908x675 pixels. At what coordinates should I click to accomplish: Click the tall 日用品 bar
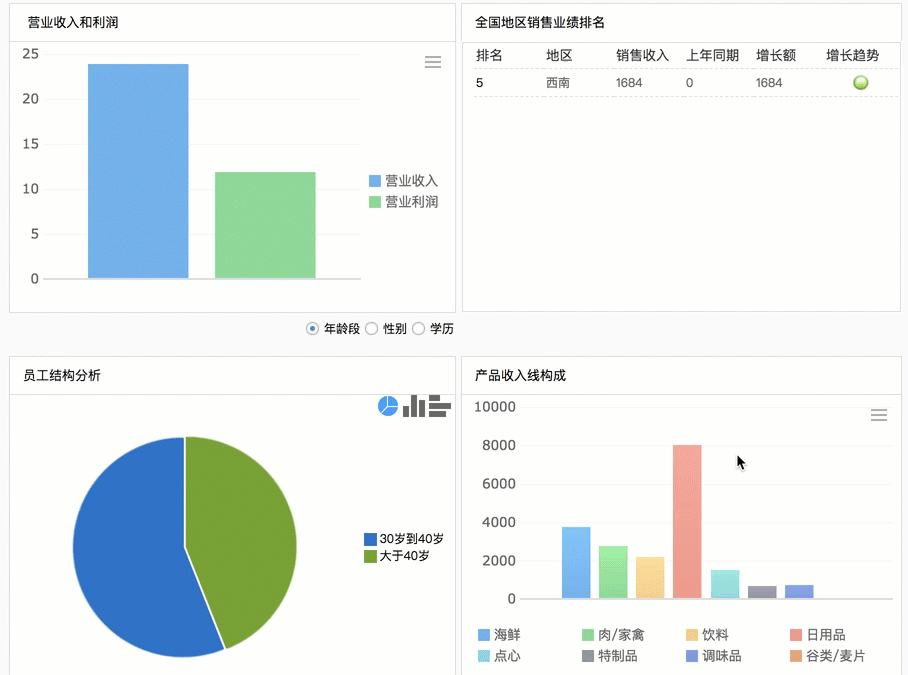coord(687,521)
